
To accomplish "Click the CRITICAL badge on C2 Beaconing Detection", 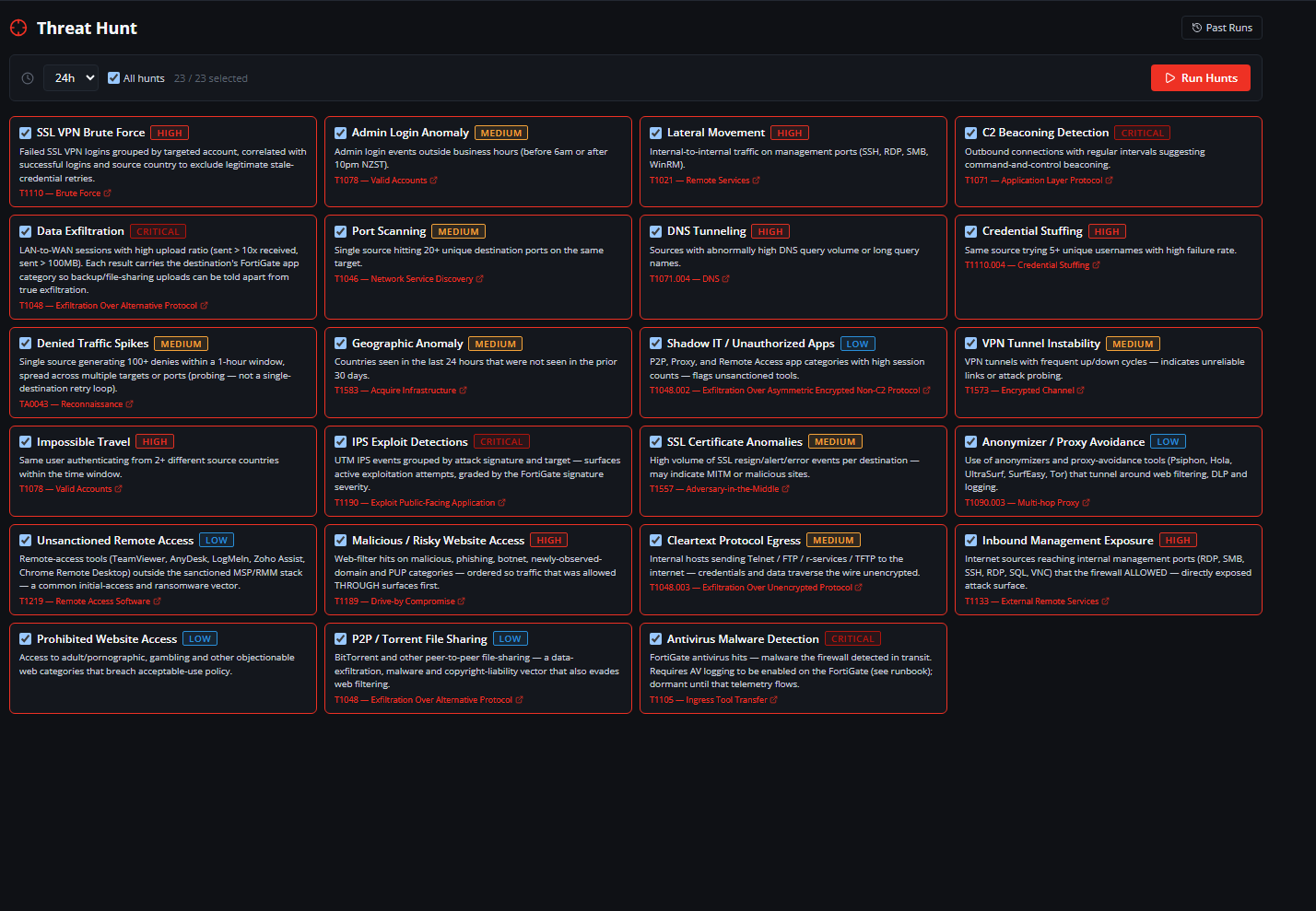I will tap(1143, 133).
